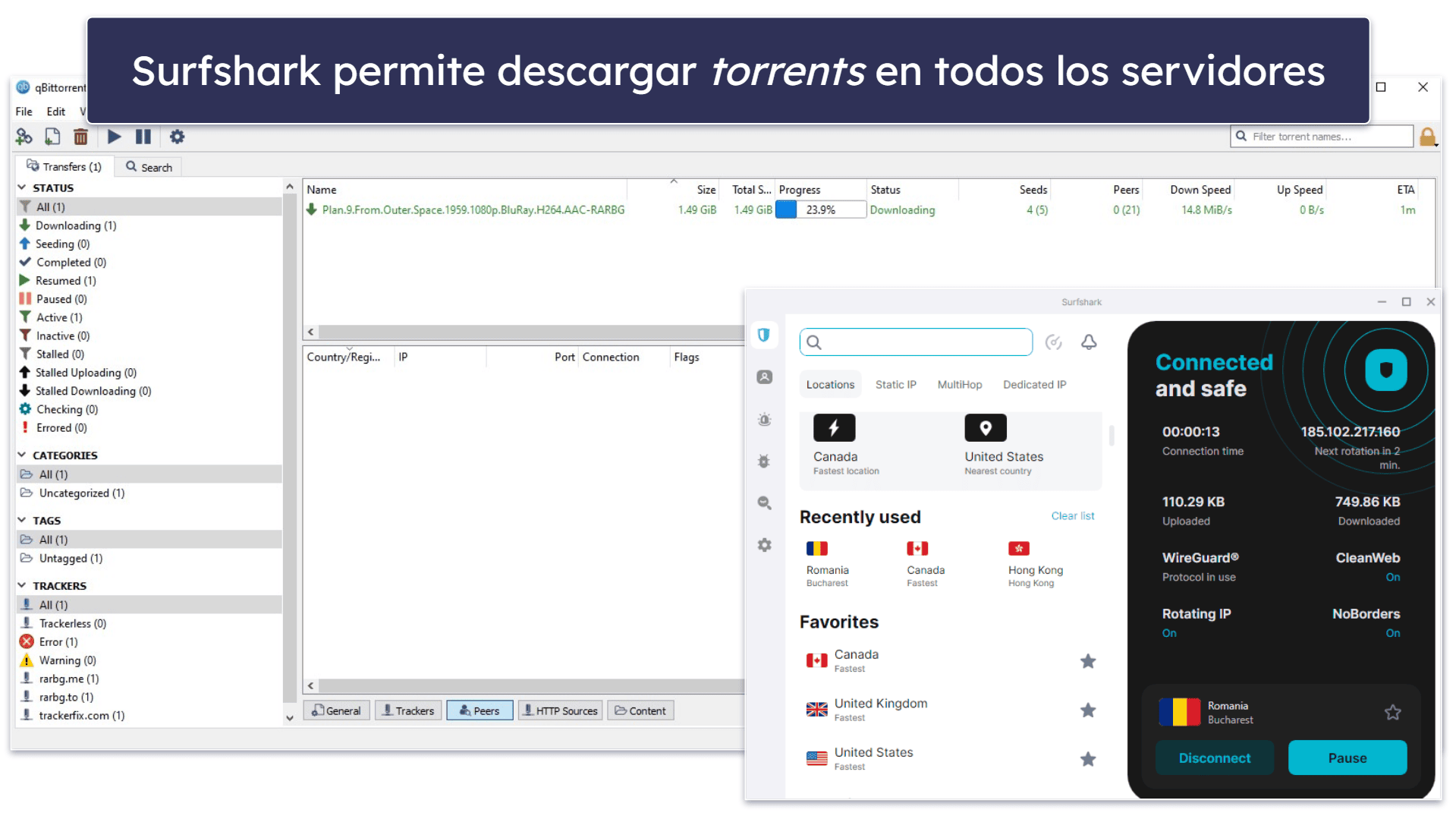Viewport: 1456px width, 819px height.
Task: Open the Edit menu
Action: click(x=56, y=112)
